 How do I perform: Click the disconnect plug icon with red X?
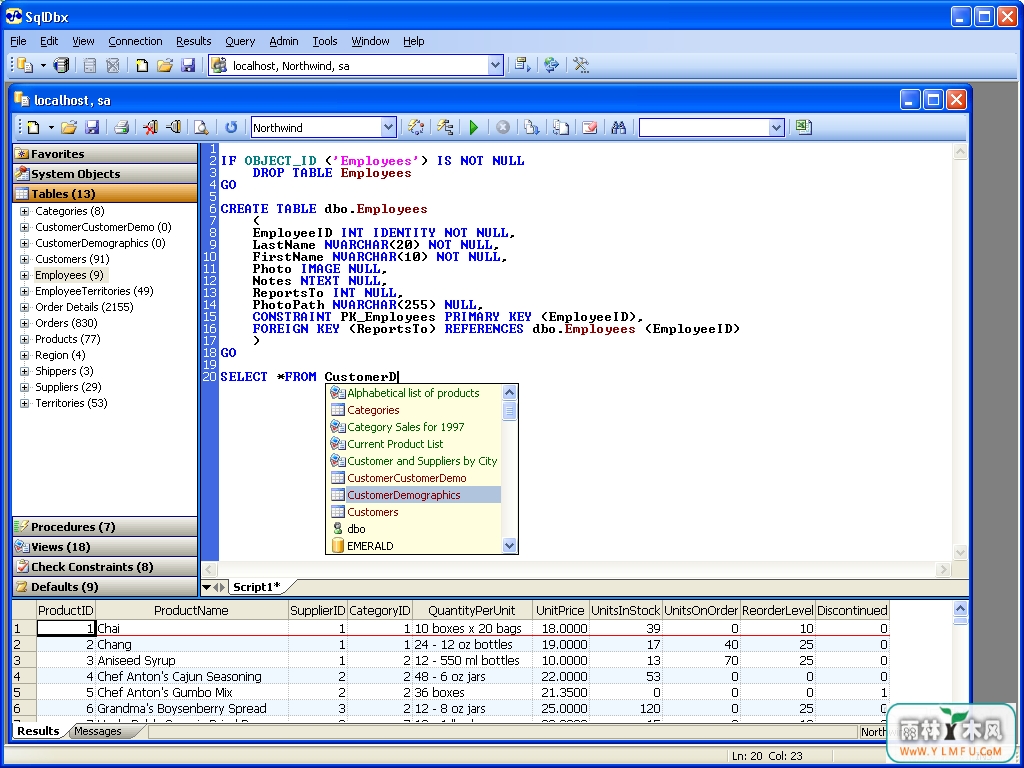[151, 127]
